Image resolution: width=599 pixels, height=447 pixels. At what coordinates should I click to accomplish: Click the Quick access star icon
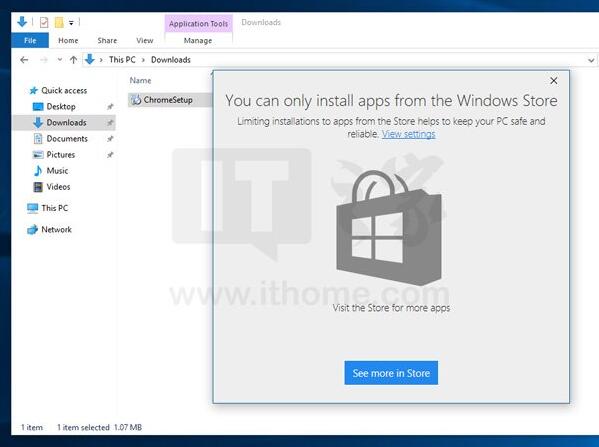click(x=34, y=91)
